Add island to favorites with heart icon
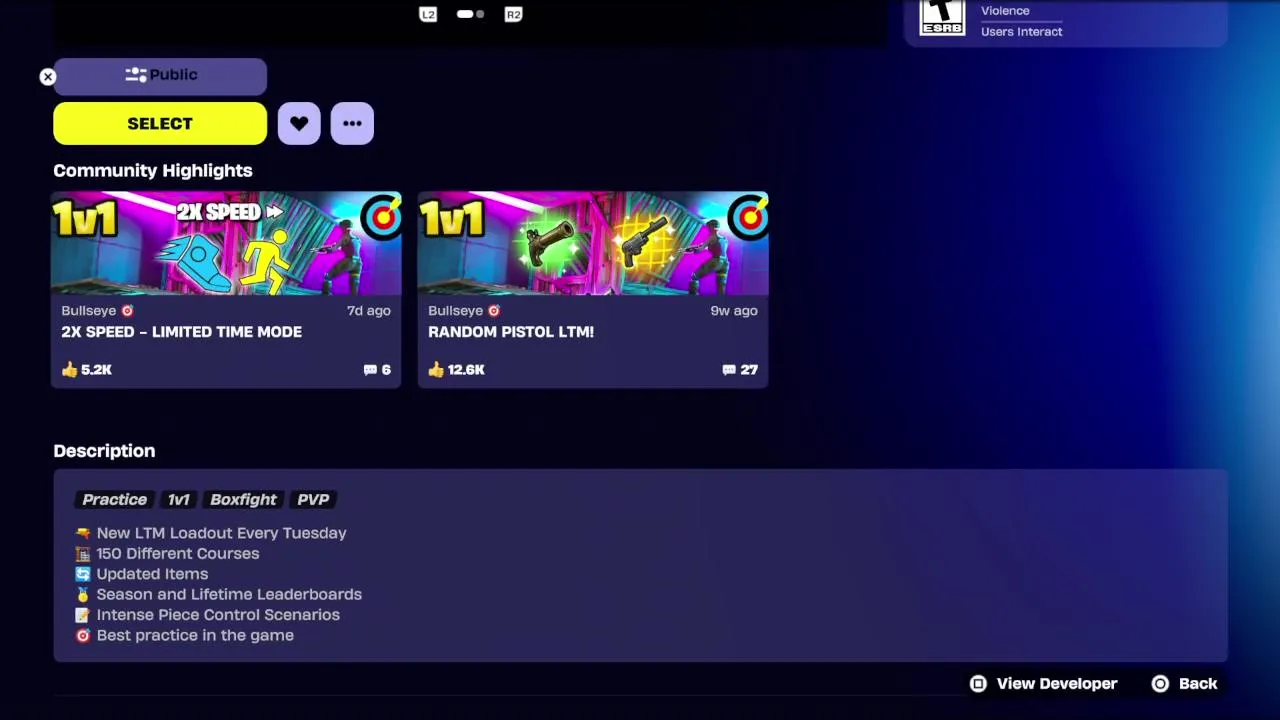1280x720 pixels. [x=299, y=124]
